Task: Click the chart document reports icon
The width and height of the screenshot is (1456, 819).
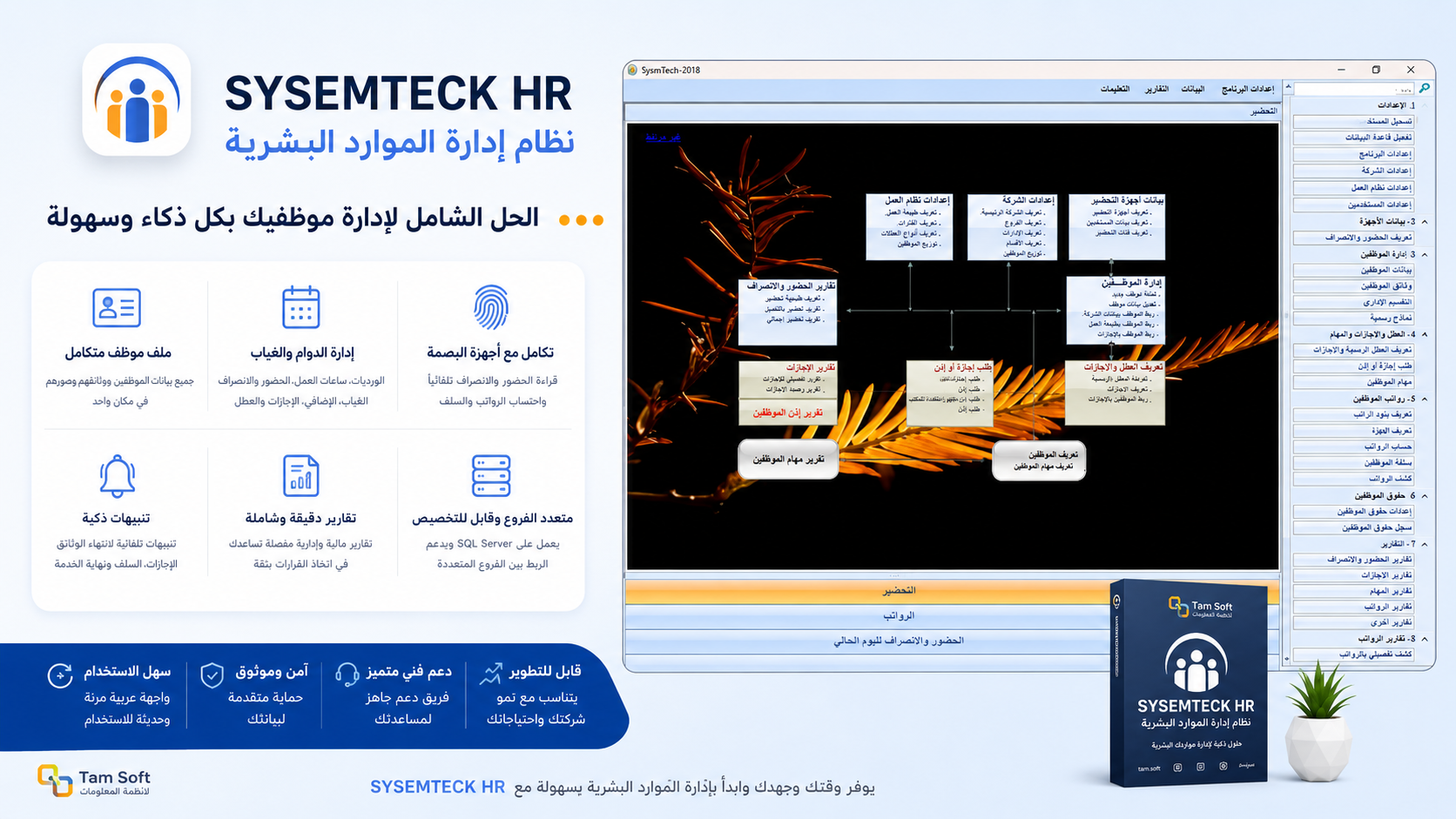Action: pos(301,475)
